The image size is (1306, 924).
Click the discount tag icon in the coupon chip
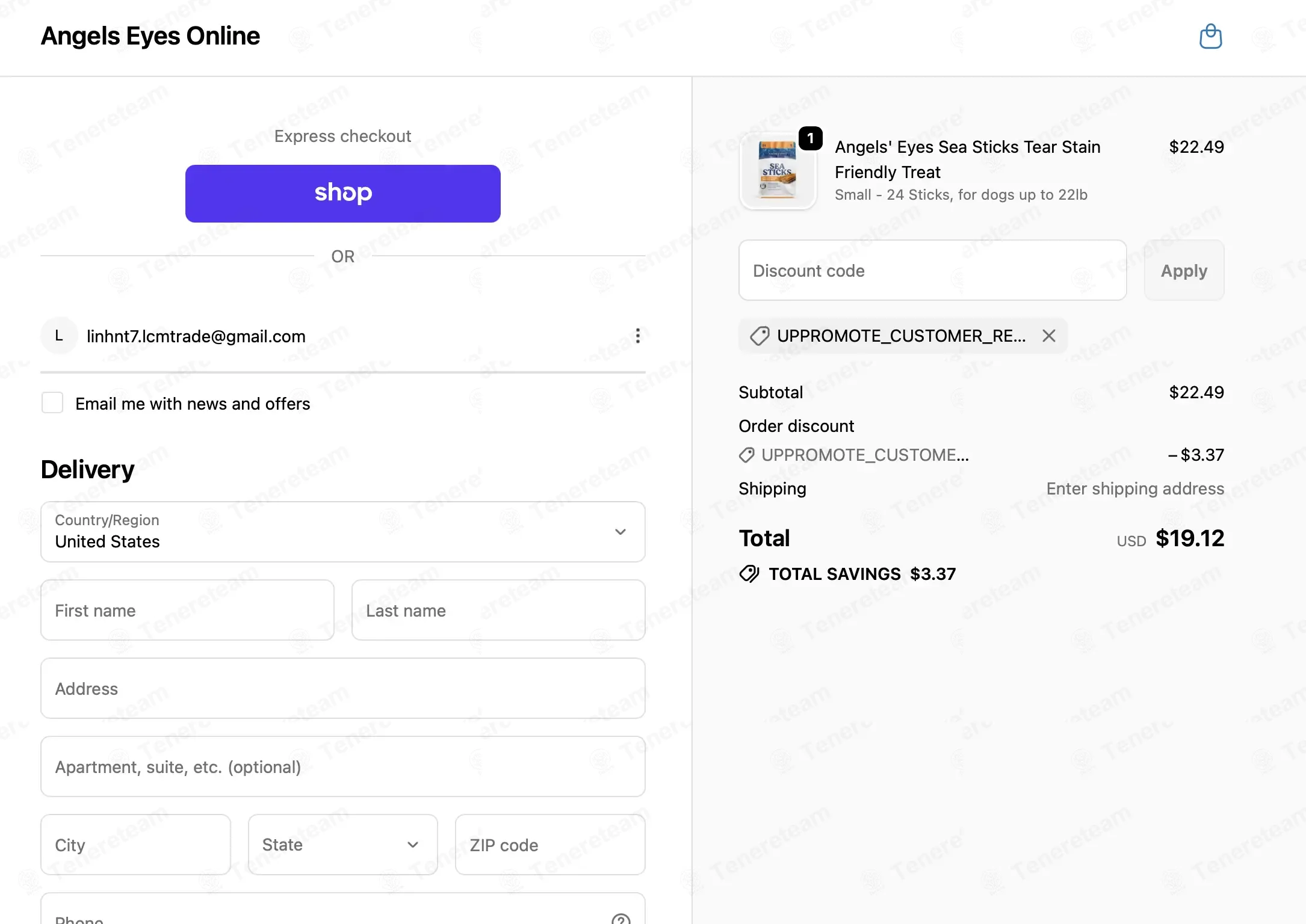click(x=760, y=336)
